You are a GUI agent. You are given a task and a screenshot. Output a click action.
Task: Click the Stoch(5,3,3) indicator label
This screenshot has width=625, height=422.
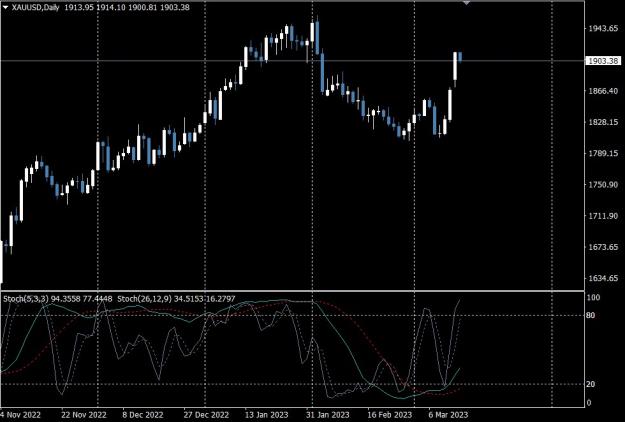click(x=26, y=298)
